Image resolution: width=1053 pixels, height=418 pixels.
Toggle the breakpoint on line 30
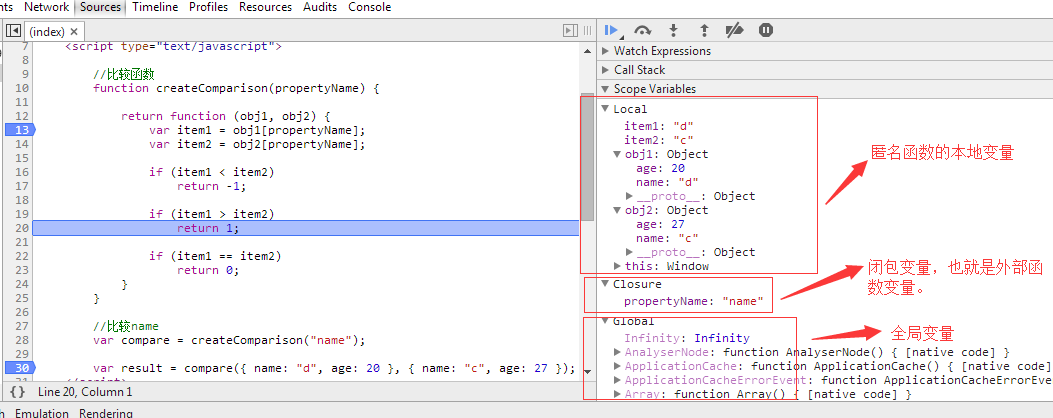tap(19, 368)
